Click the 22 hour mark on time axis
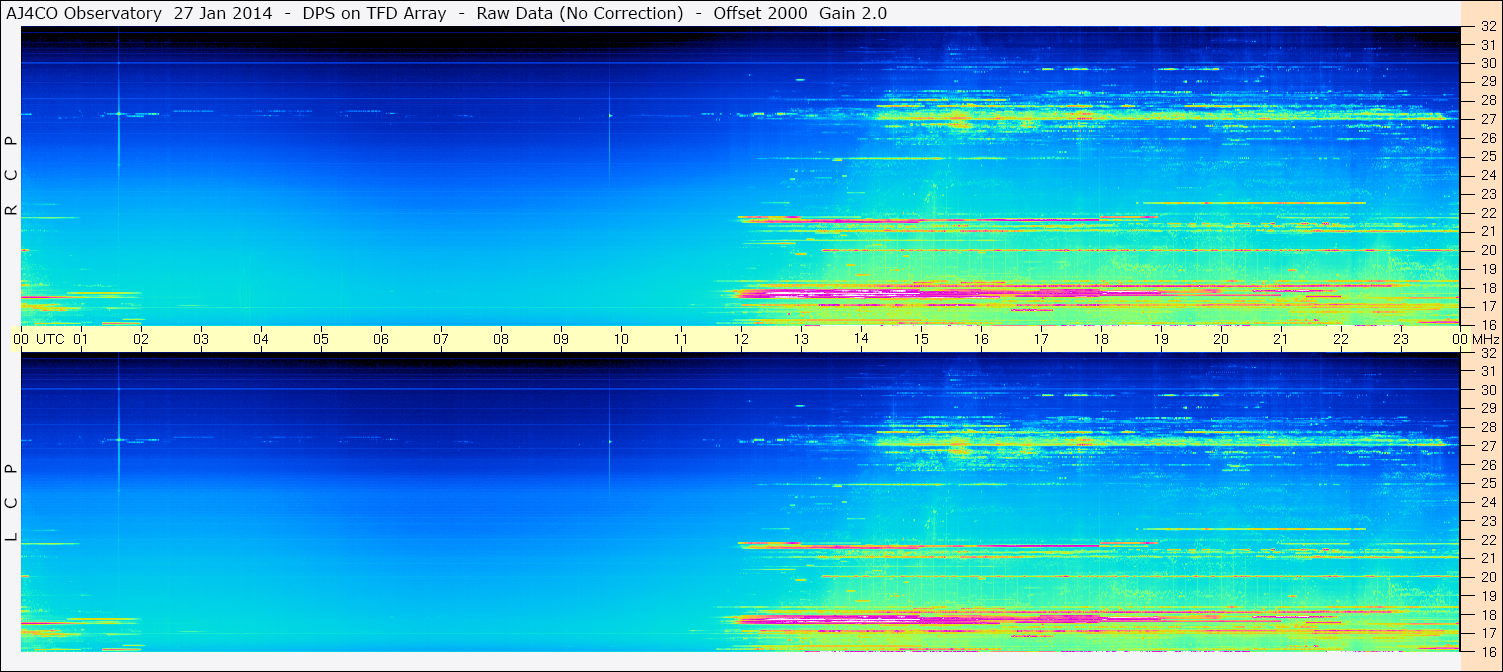This screenshot has width=1503, height=672. pyautogui.click(x=1341, y=339)
